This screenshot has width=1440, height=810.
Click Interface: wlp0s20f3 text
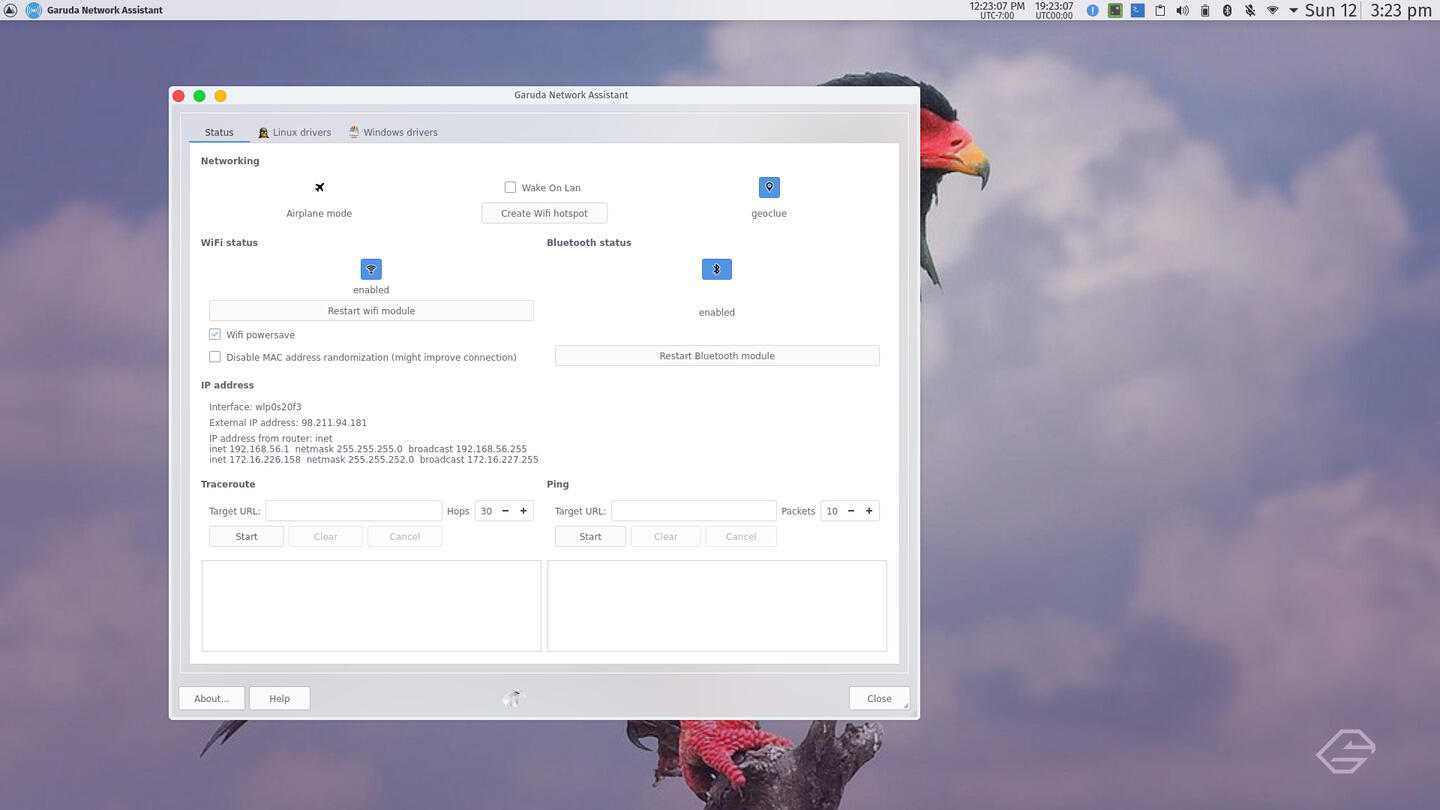point(255,407)
